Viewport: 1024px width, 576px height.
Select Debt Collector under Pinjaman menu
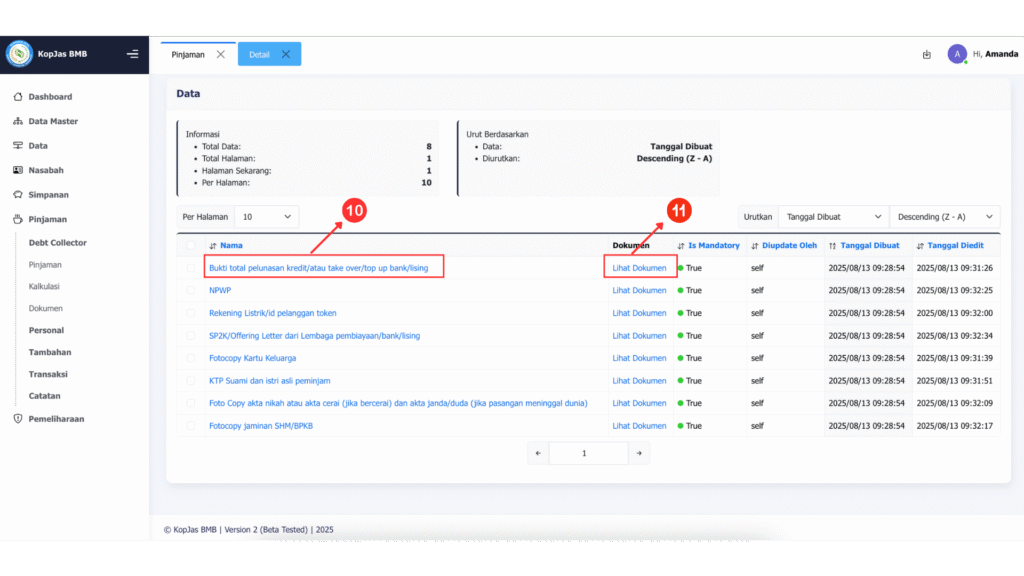tap(57, 242)
